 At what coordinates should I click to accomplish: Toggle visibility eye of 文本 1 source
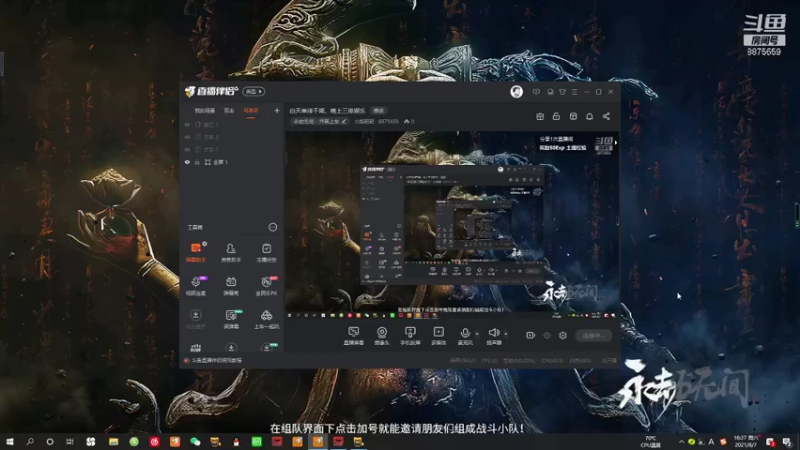point(187,149)
